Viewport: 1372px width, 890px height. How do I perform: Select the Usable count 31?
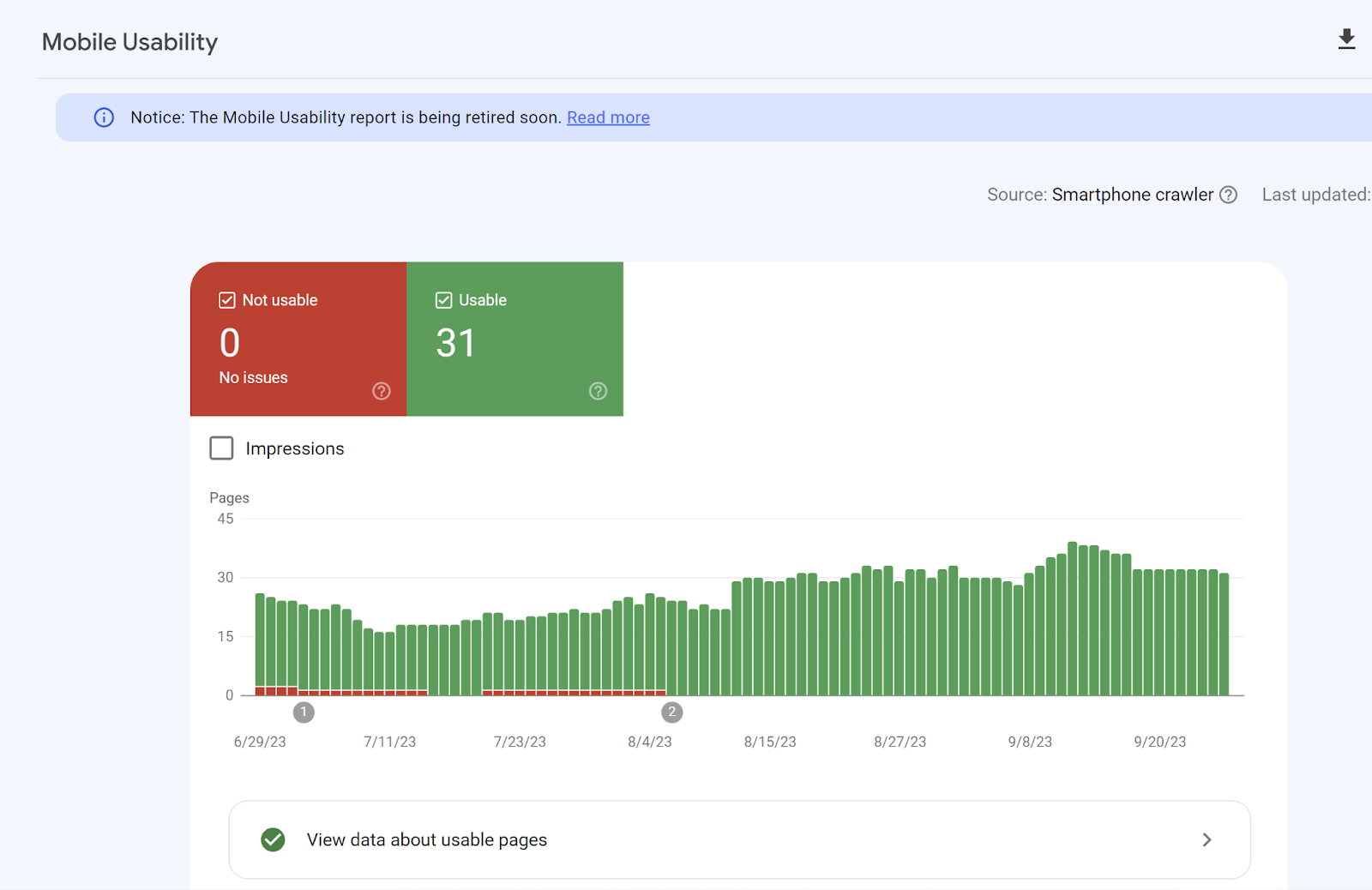tap(455, 343)
